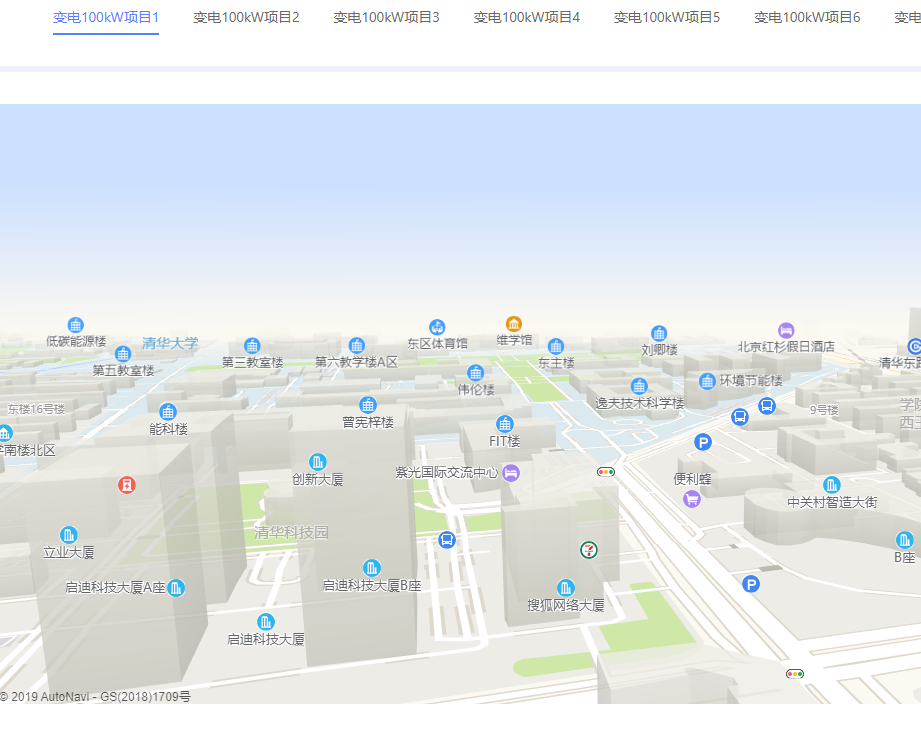
Task: Click the 北京红杉假日酒店 hotel icon
Action: [x=786, y=330]
